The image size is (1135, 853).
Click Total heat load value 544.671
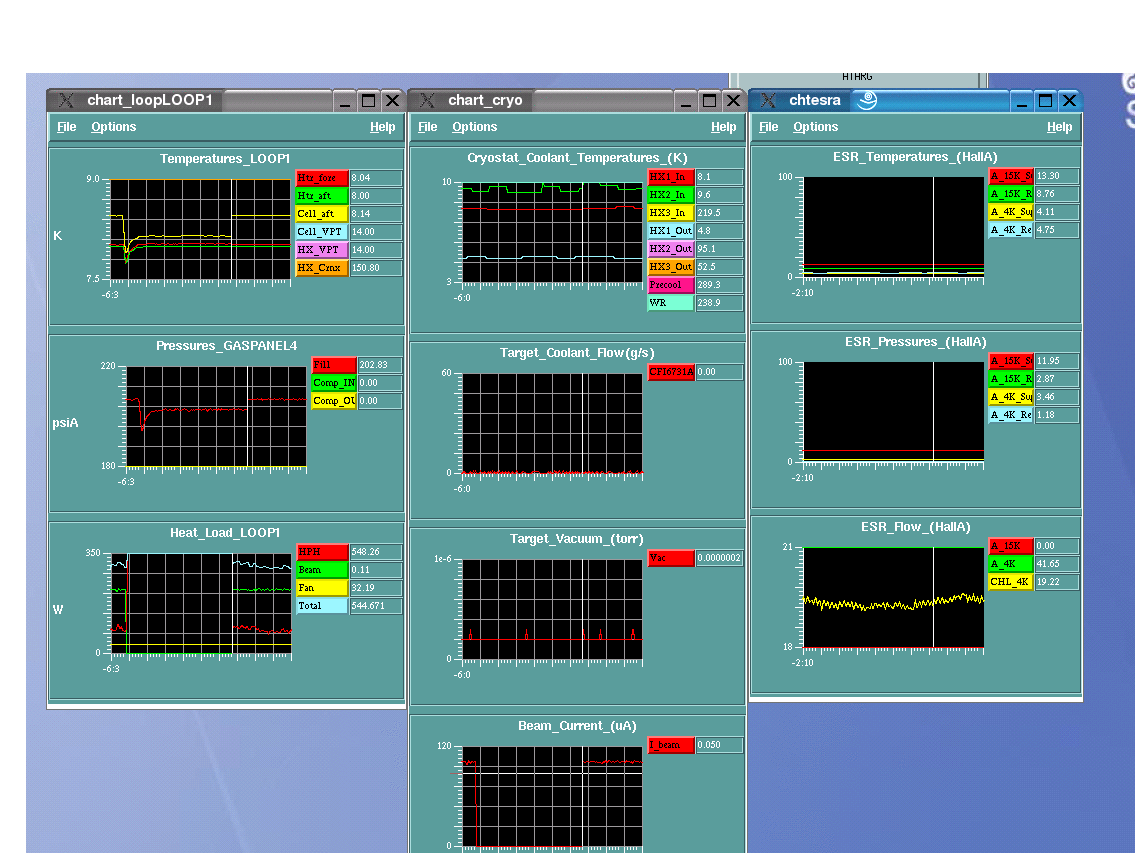[x=376, y=606]
